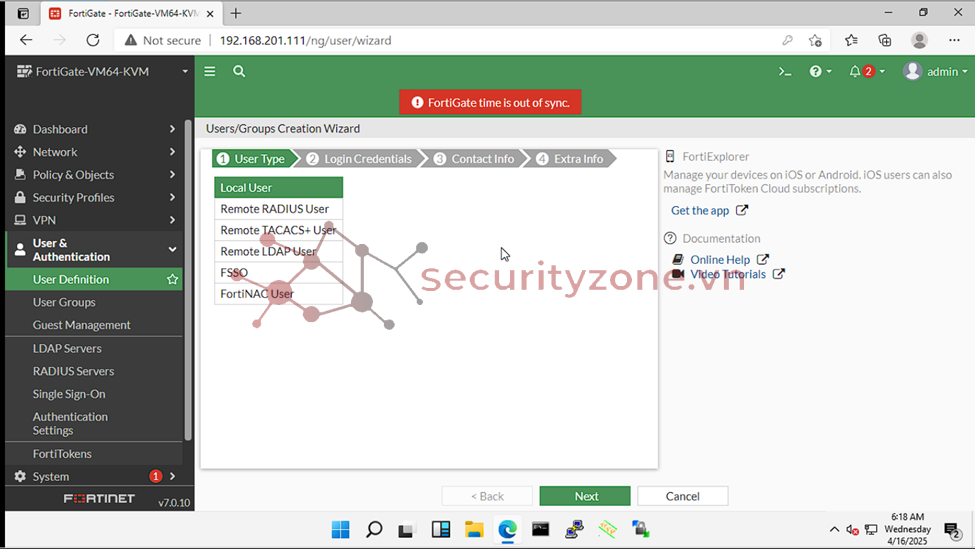Click the Next button
This screenshot has width=975, height=549.
585,496
